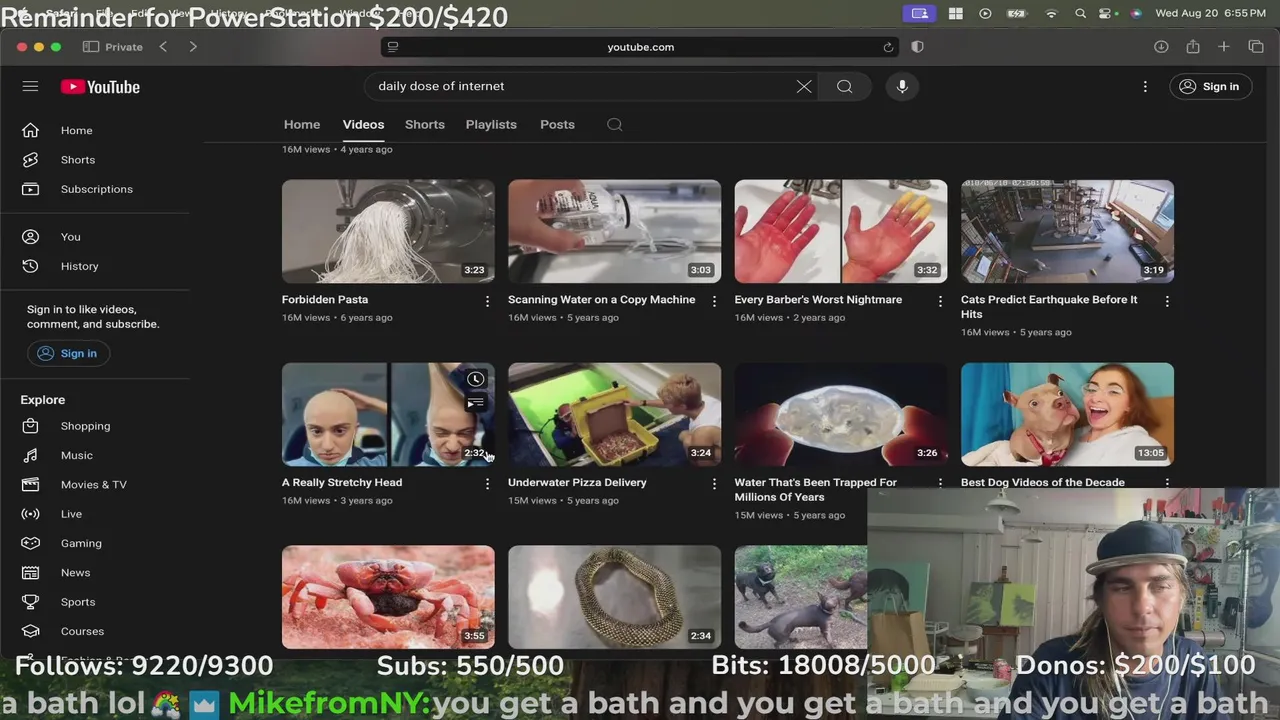Play the Scanning Water thumbnail
Viewport: 1280px width, 720px height.
pos(614,231)
